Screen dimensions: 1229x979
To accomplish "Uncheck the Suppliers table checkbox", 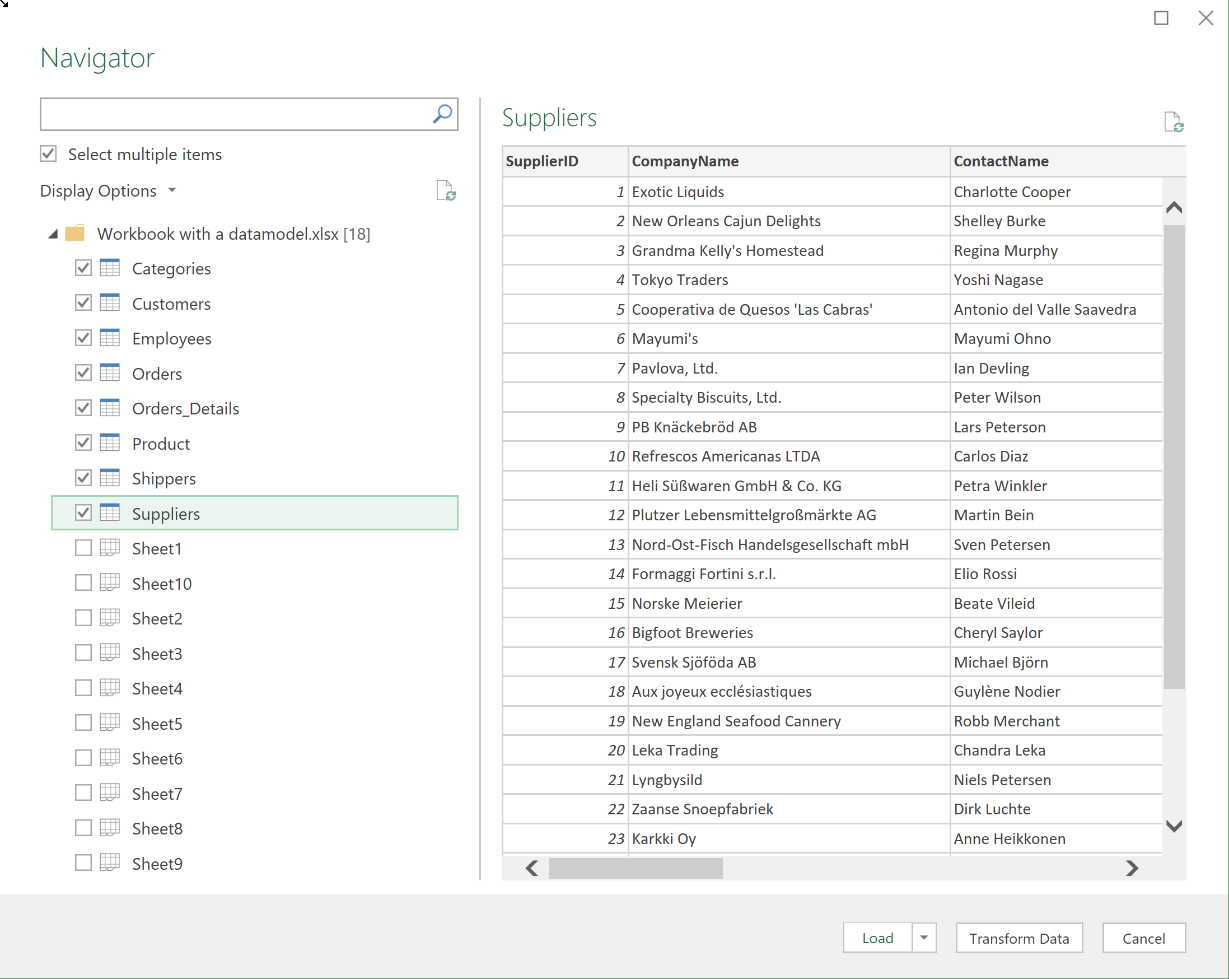I will pos(83,513).
